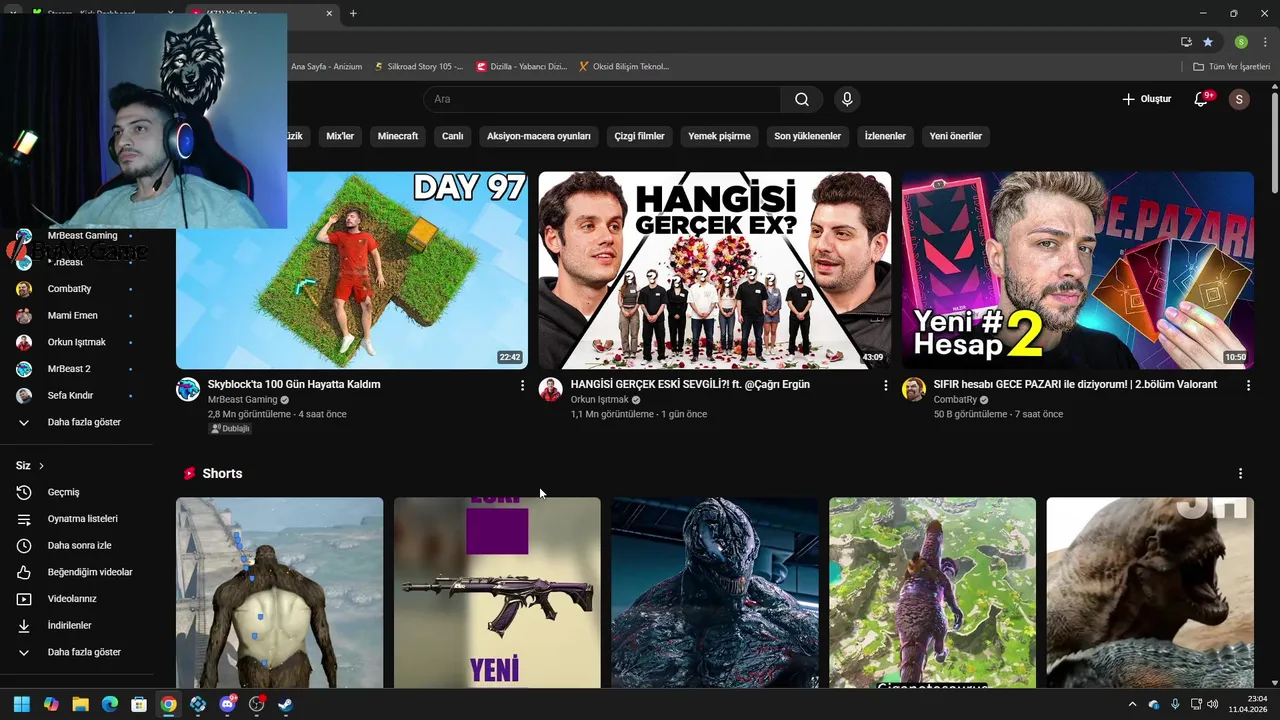Focus the Ara search input field
Viewport: 1280px width, 720px height.
point(602,99)
